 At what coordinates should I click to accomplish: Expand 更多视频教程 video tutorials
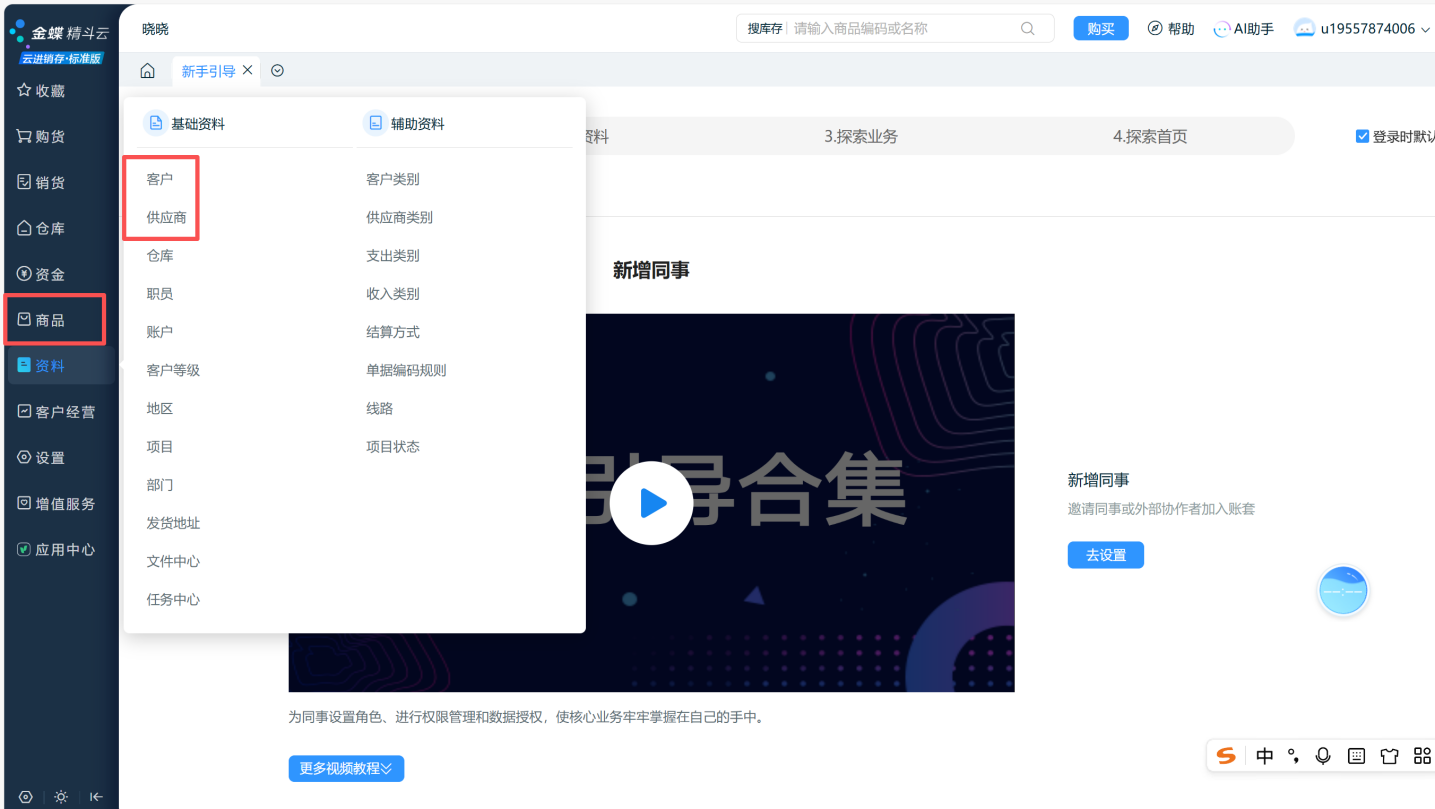346,768
